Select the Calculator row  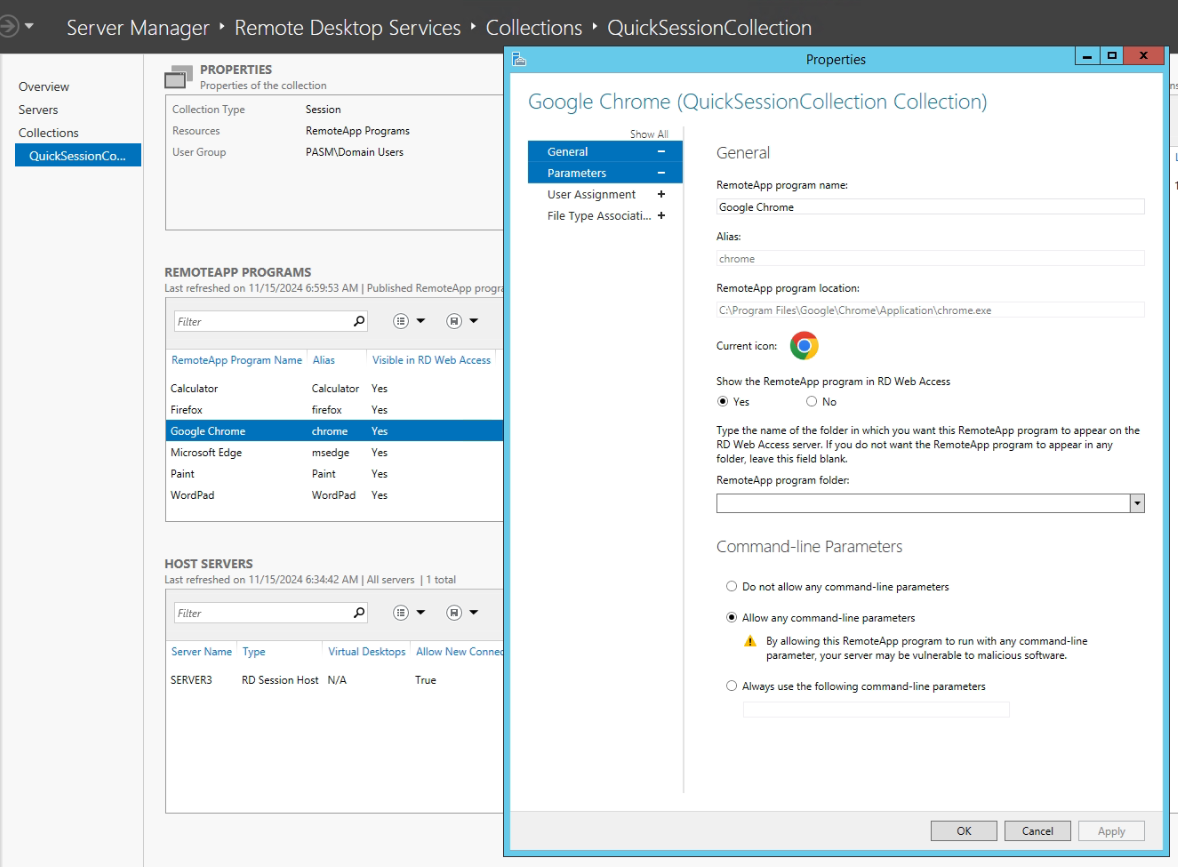pos(334,388)
